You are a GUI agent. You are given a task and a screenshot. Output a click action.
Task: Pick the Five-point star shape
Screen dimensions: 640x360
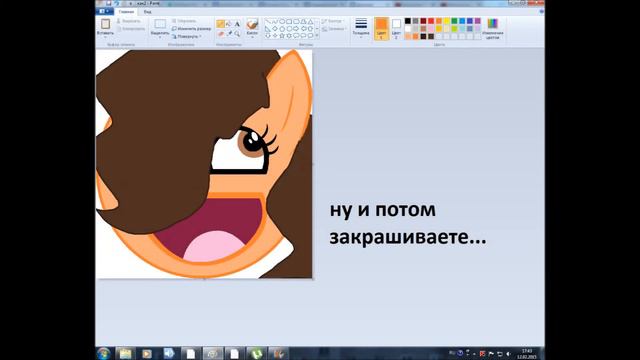point(282,36)
